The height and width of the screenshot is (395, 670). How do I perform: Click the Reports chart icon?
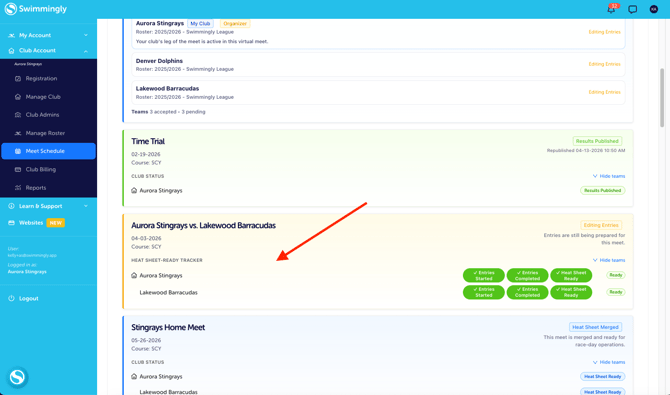tap(18, 188)
